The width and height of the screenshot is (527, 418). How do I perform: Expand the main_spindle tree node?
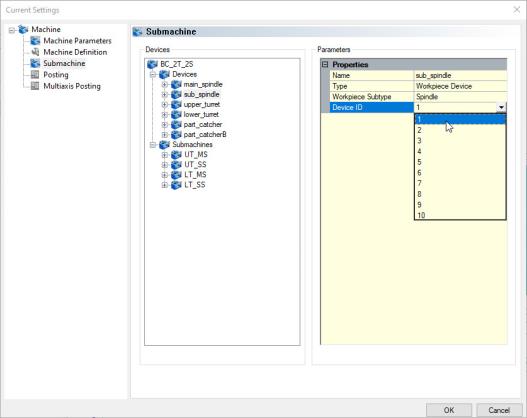point(164,85)
